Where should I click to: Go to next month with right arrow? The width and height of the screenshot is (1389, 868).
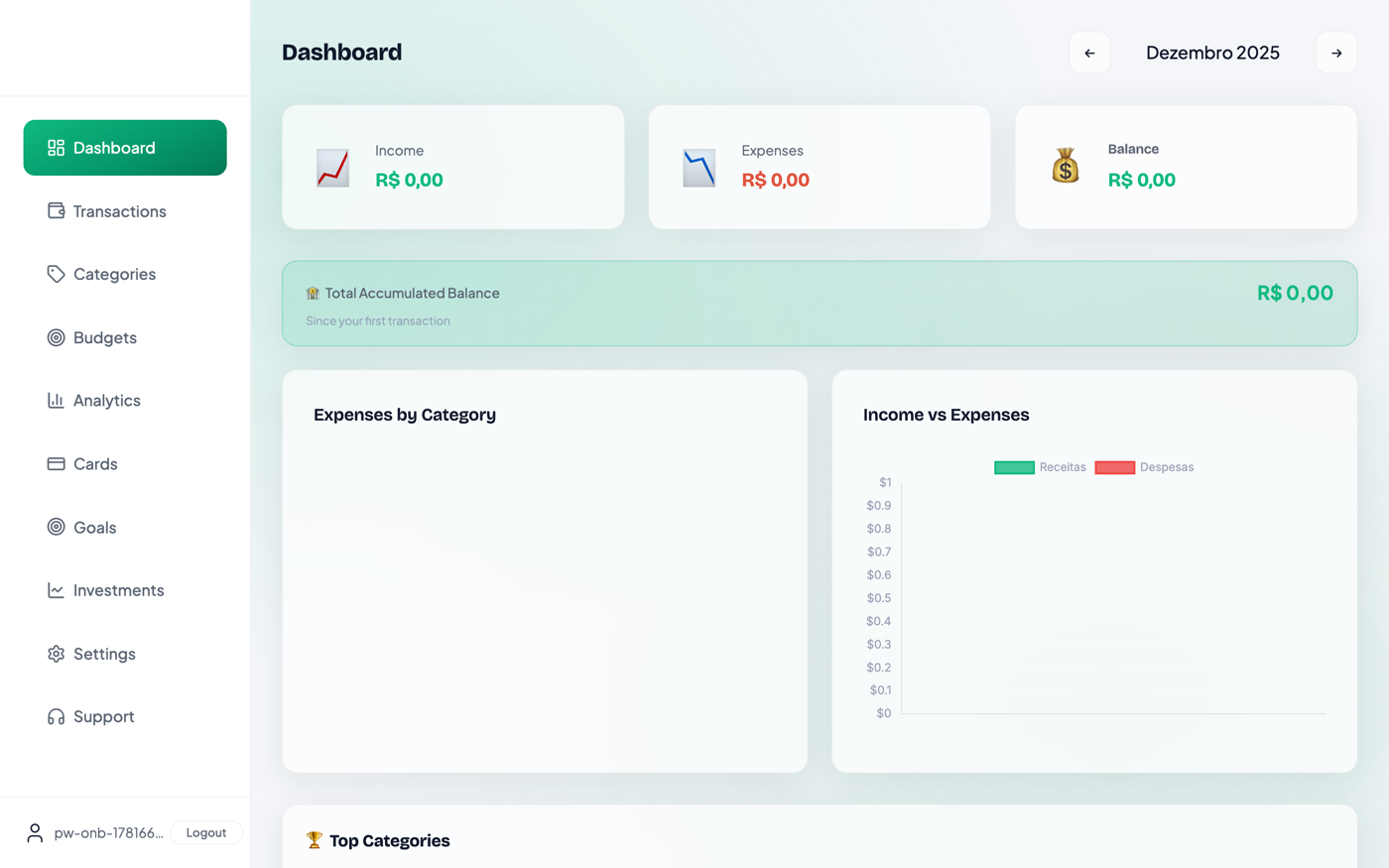point(1336,53)
